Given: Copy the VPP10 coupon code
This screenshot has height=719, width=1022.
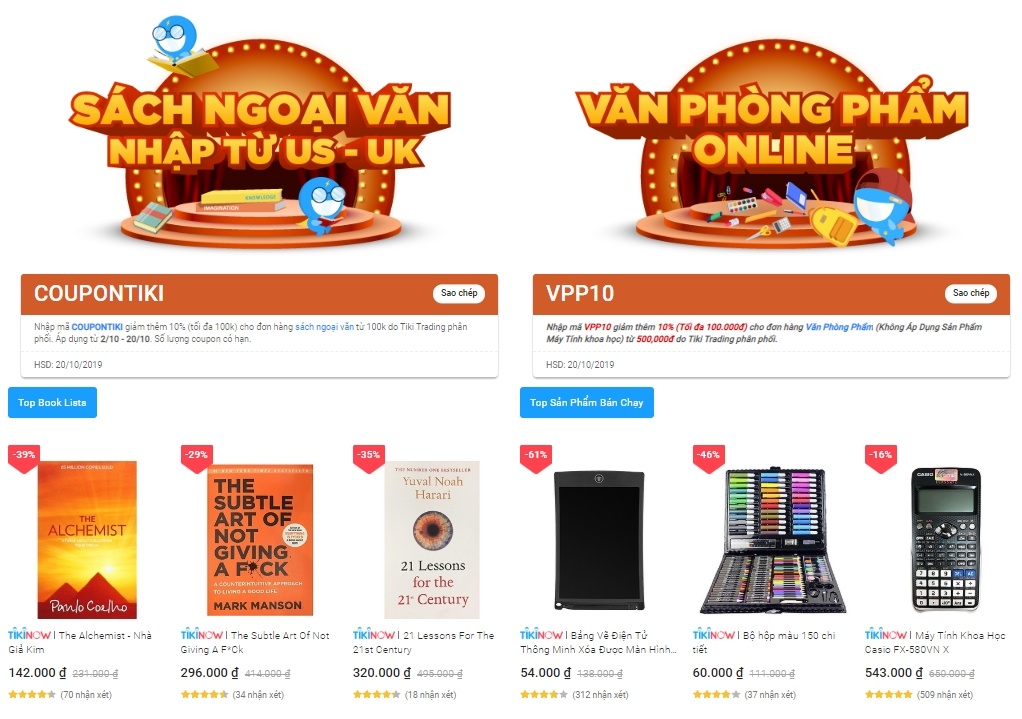Looking at the screenshot, I should coord(971,293).
